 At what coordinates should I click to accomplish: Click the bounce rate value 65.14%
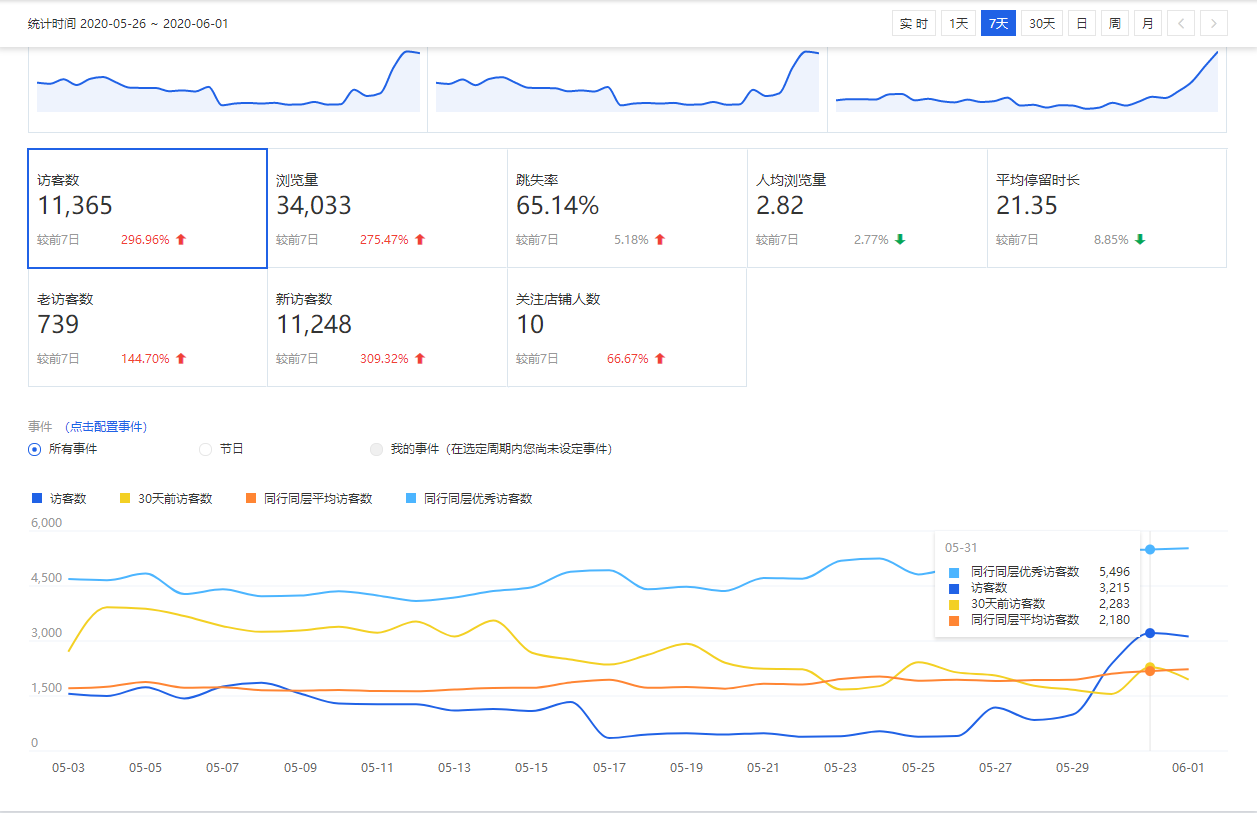click(557, 206)
